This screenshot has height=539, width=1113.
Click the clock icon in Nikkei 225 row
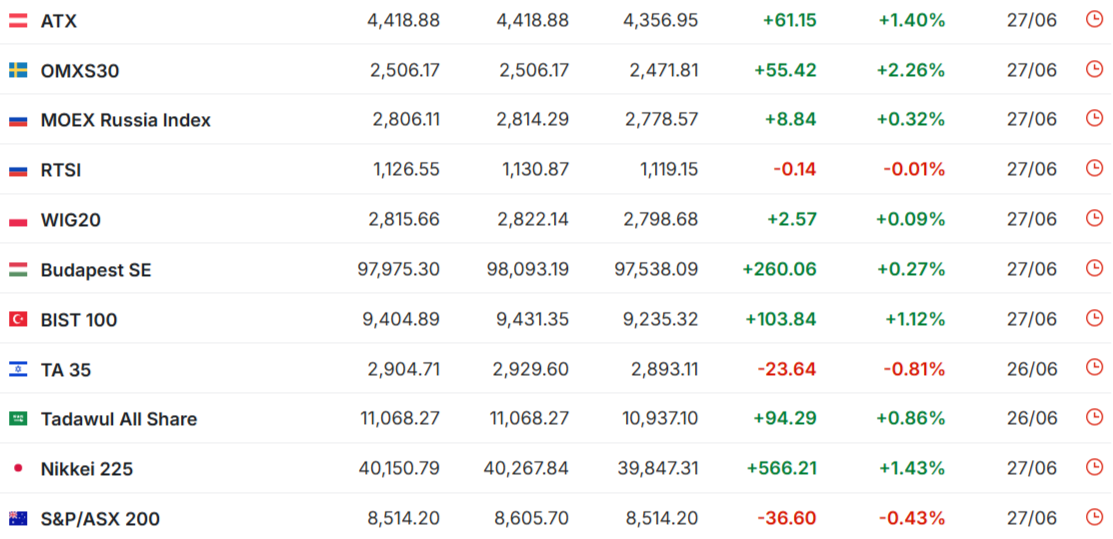pyautogui.click(x=1095, y=467)
